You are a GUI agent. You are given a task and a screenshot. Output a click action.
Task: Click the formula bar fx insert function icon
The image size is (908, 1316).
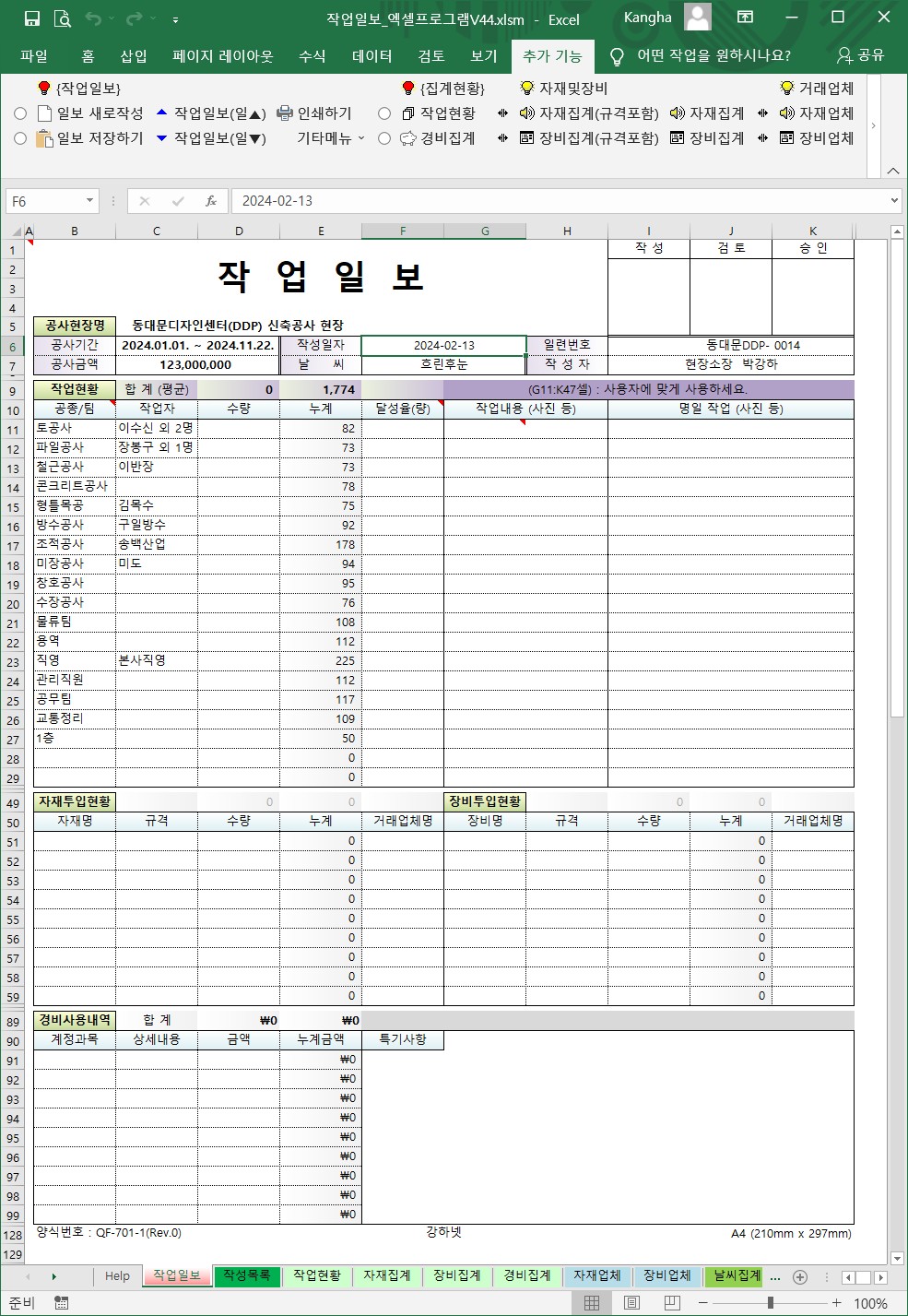(211, 201)
